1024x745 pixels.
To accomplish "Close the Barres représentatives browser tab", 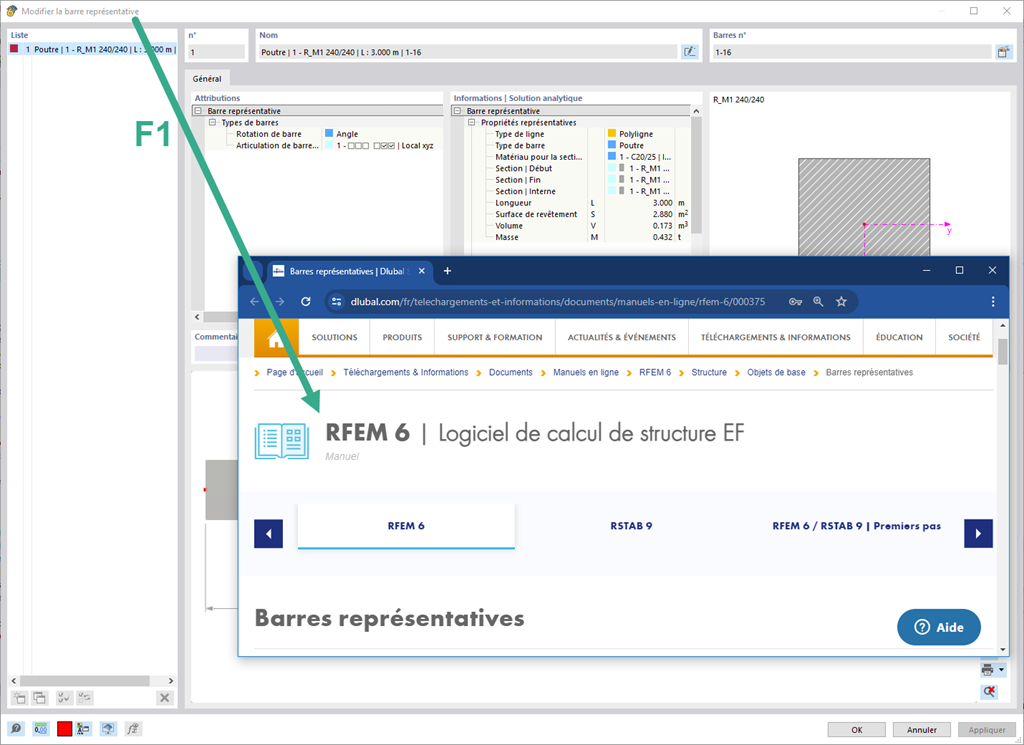I will (421, 271).
